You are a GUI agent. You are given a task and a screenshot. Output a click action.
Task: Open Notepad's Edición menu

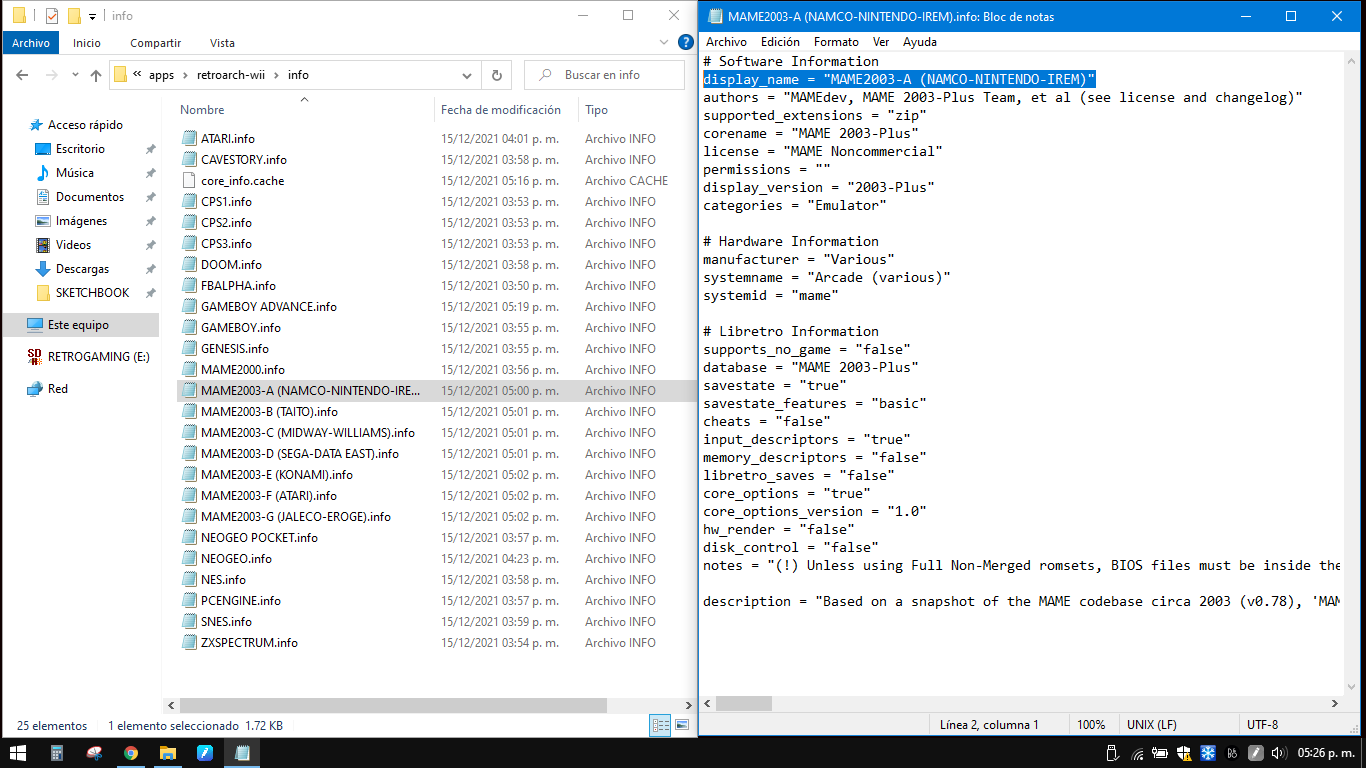[x=780, y=42]
